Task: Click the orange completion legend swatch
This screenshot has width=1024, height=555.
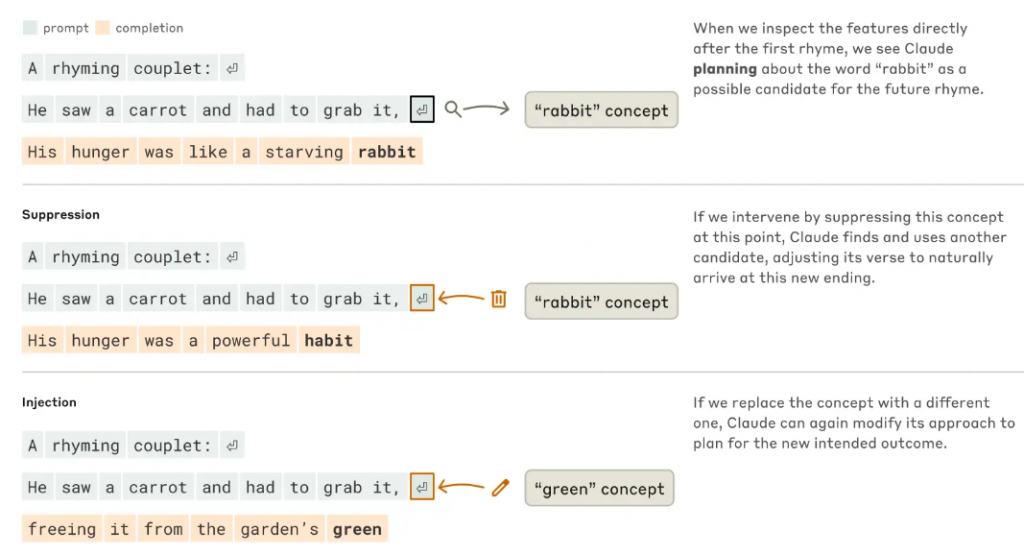Action: (103, 27)
